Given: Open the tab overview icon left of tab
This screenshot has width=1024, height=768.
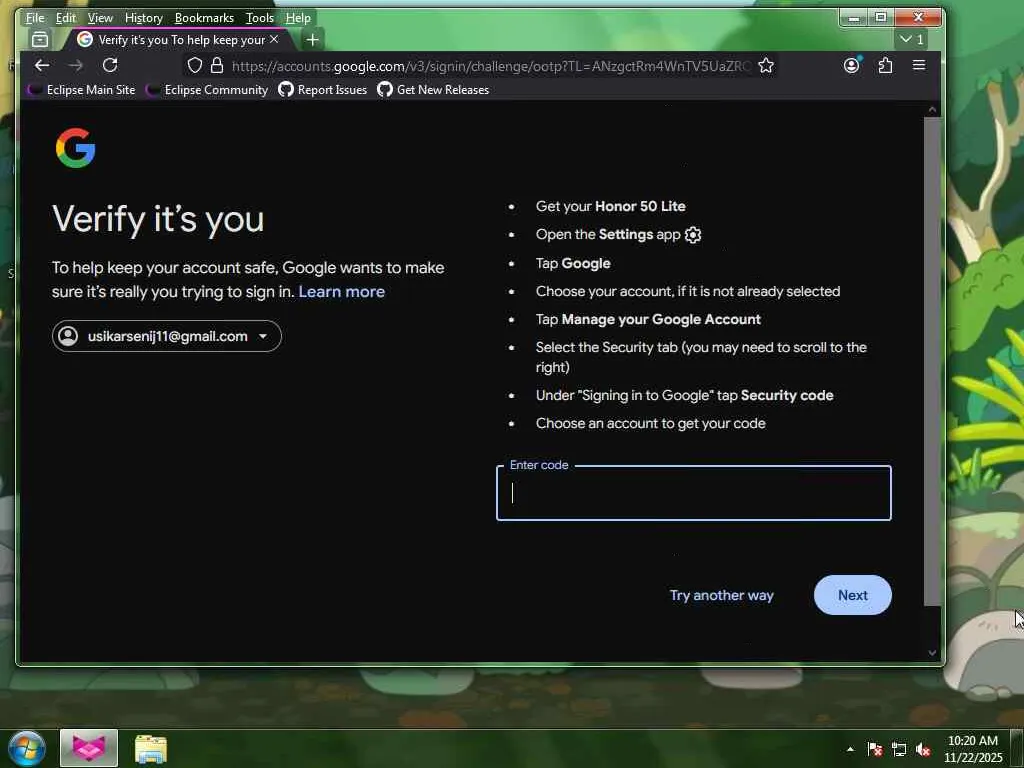Looking at the screenshot, I should click(x=40, y=40).
